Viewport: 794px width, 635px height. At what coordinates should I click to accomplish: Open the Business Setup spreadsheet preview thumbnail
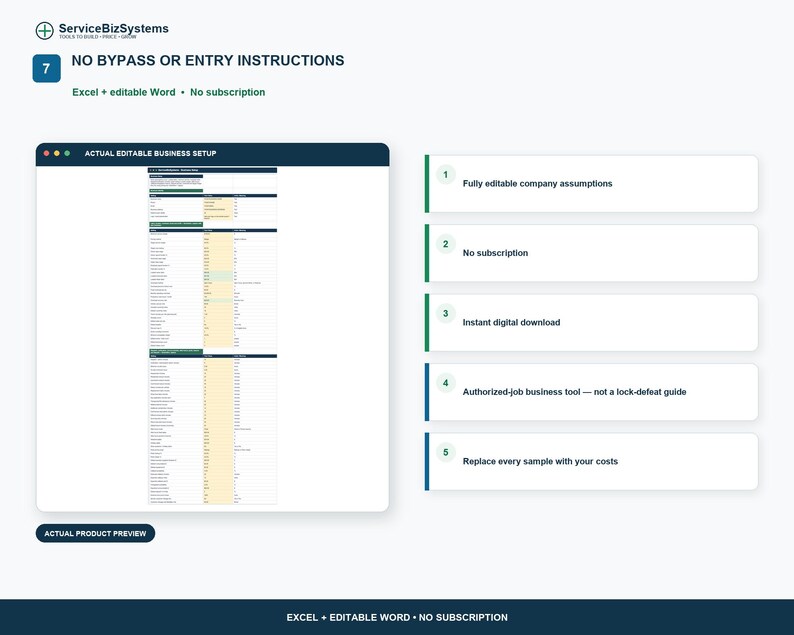tap(213, 336)
